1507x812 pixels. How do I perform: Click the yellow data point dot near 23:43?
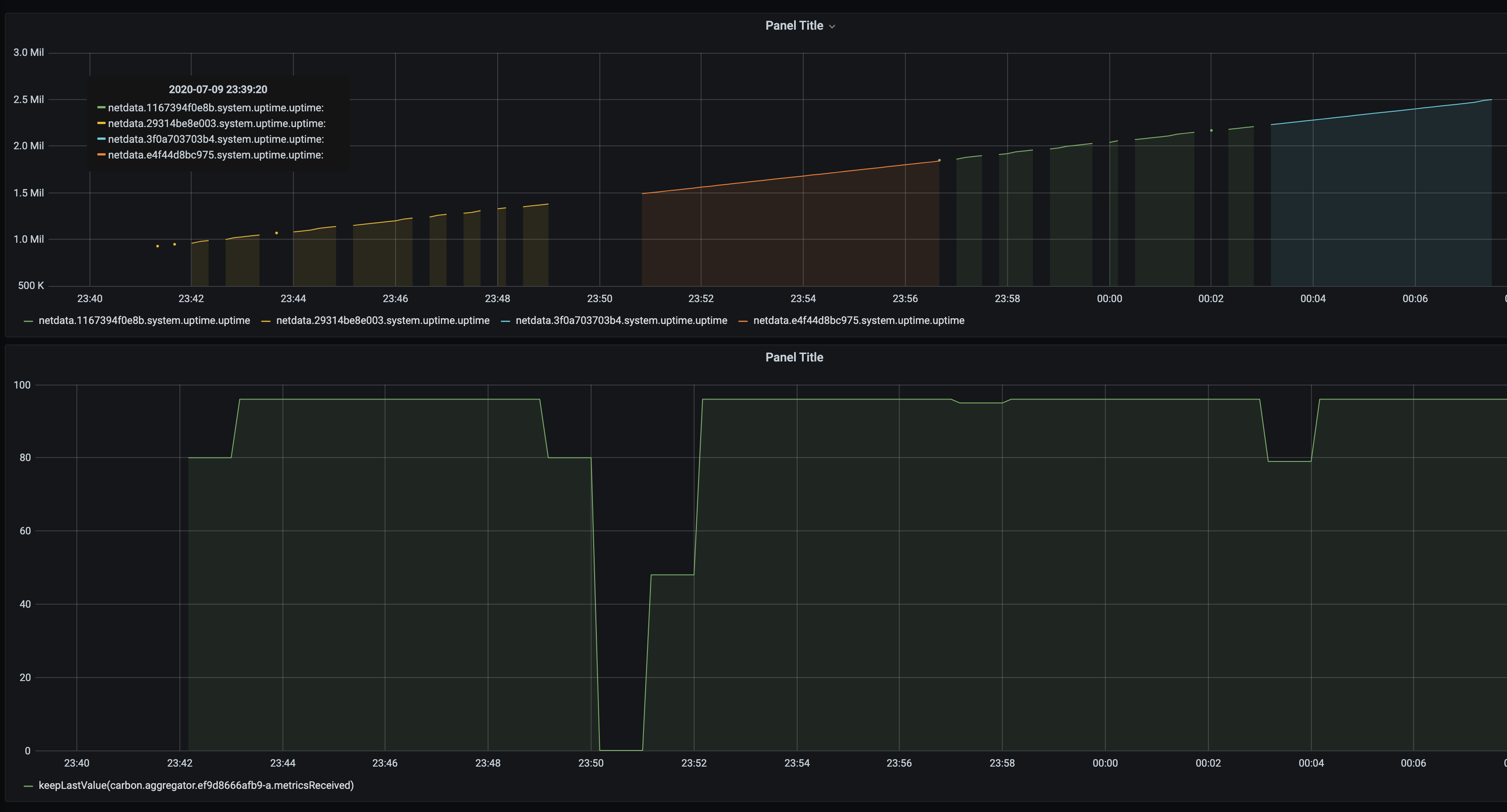[x=275, y=232]
